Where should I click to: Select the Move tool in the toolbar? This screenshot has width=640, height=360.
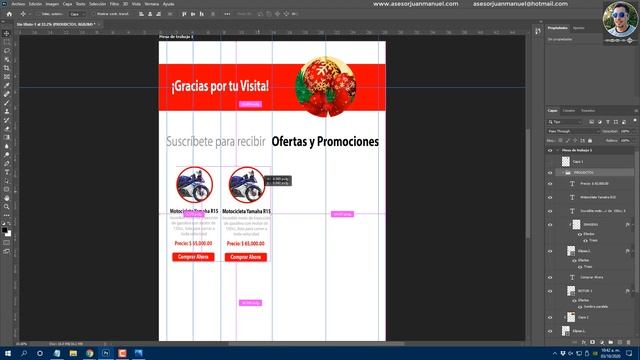[x=7, y=33]
